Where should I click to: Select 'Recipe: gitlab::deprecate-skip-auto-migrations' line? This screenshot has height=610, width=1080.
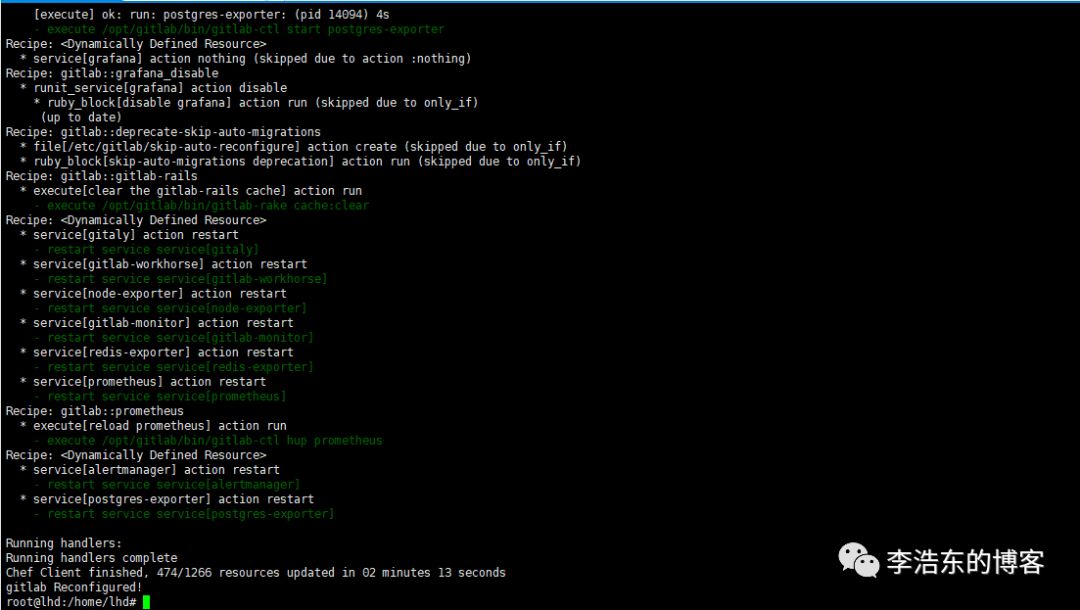click(163, 132)
